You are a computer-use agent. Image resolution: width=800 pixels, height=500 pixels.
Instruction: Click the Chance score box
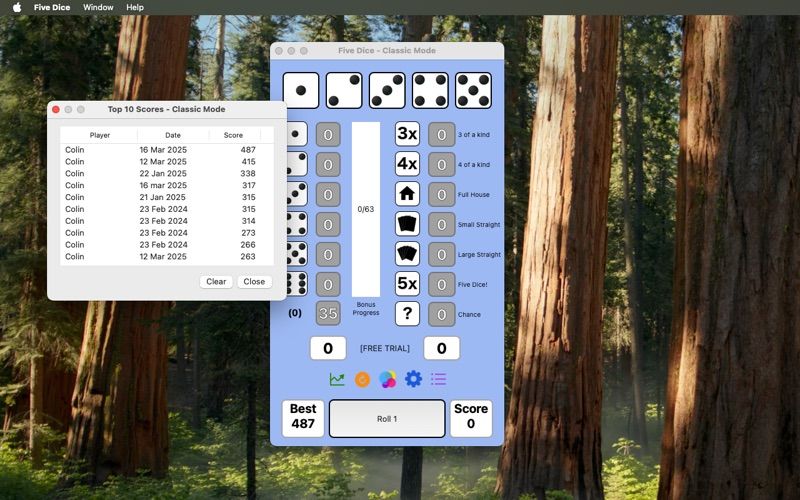click(x=441, y=314)
